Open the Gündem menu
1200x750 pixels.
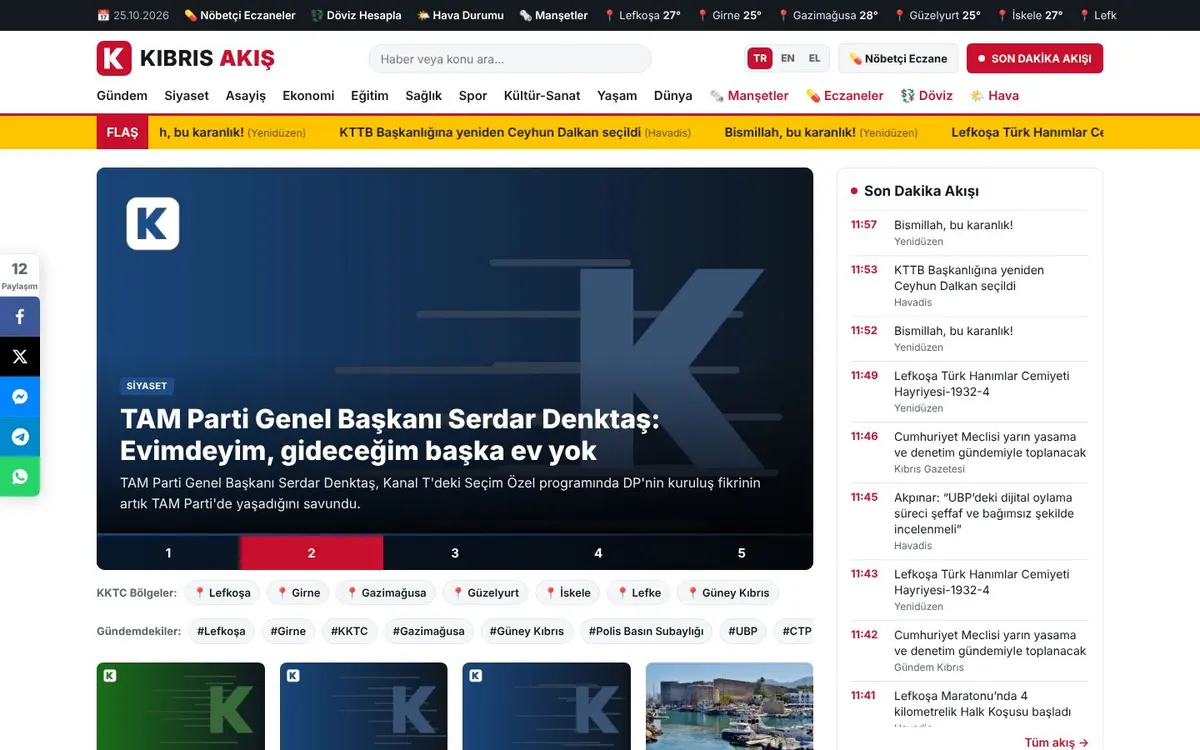tap(122, 96)
